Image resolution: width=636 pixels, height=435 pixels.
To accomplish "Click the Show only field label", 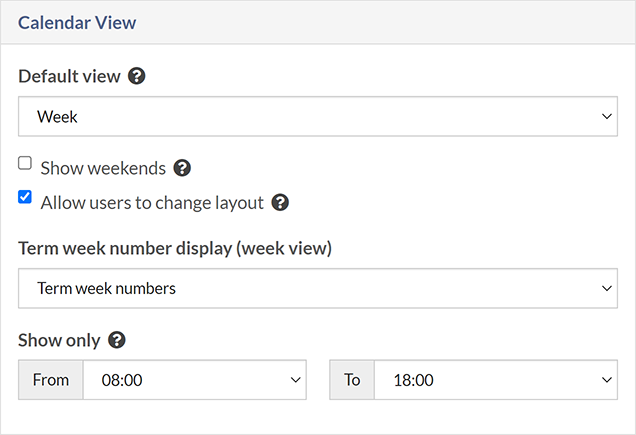I will pyautogui.click(x=59, y=340).
